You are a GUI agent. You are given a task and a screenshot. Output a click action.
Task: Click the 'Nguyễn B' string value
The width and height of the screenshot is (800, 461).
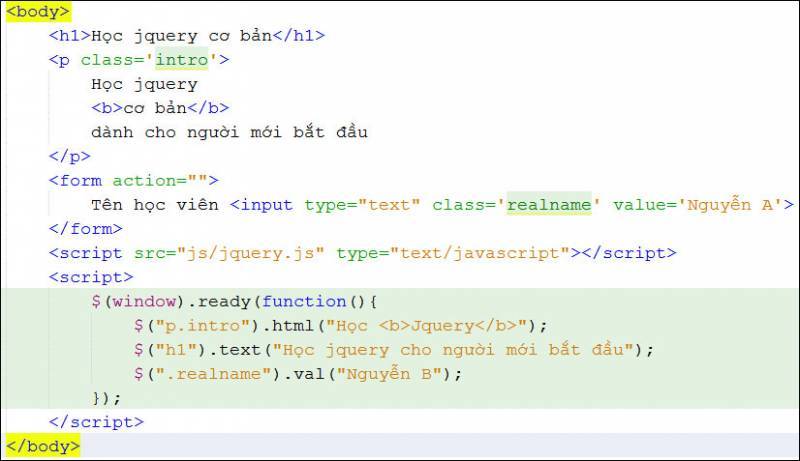coord(388,374)
